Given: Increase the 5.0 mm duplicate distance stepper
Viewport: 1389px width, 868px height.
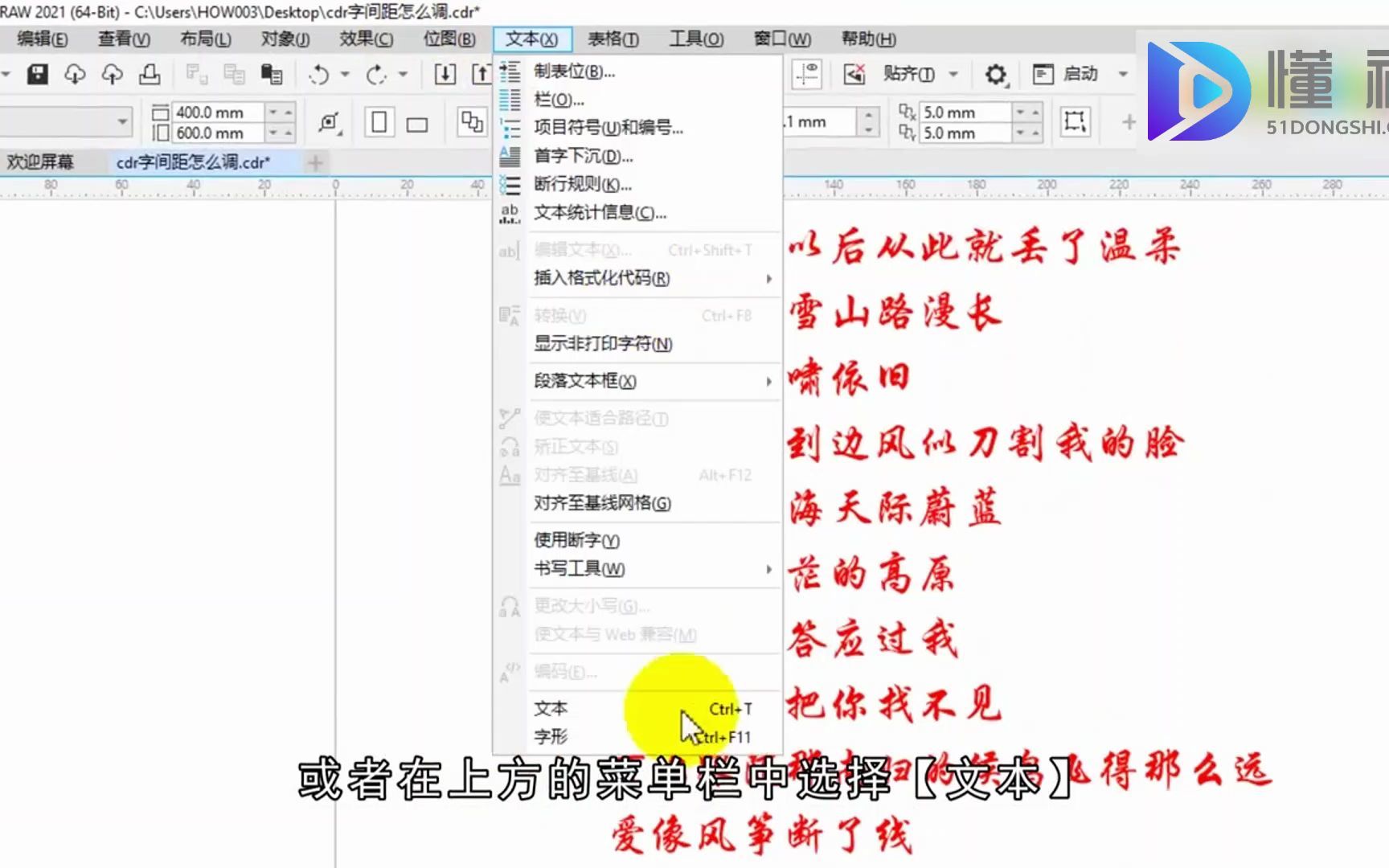Looking at the screenshot, I should [x=1036, y=113].
